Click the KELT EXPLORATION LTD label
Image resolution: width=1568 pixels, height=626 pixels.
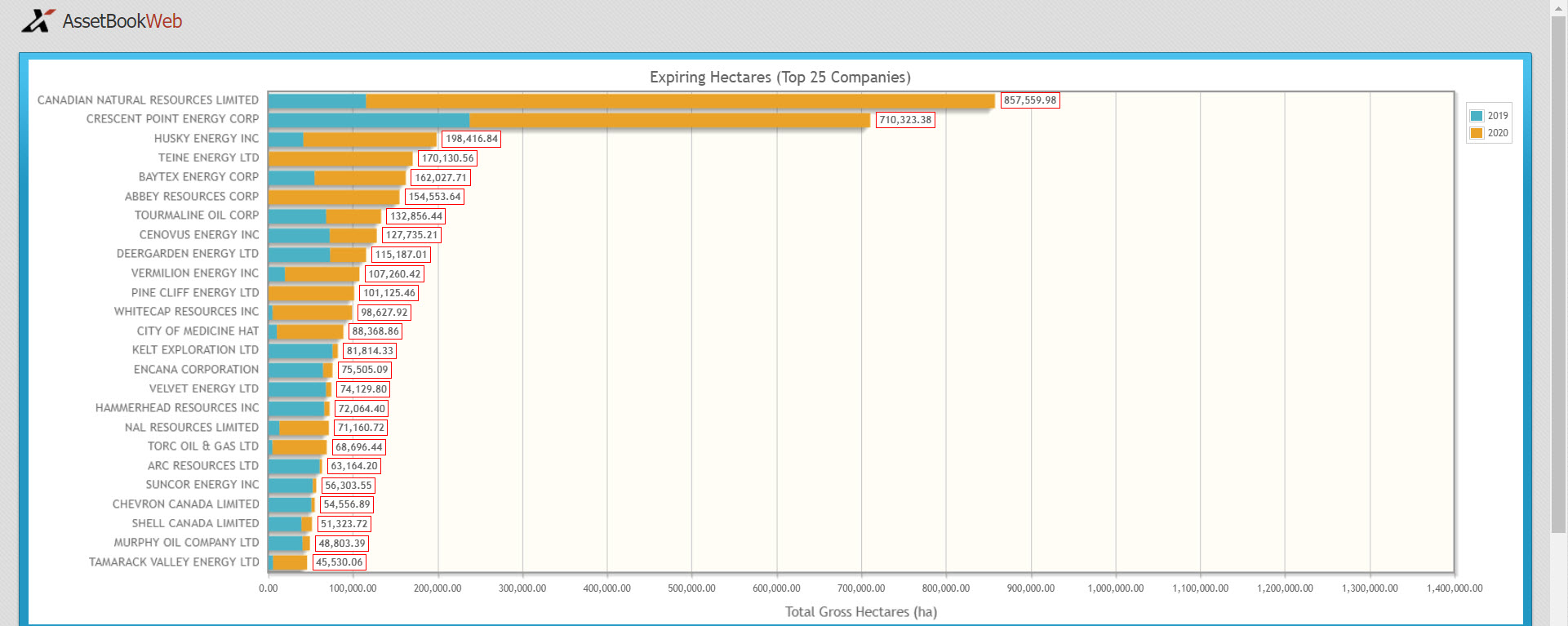tap(196, 350)
